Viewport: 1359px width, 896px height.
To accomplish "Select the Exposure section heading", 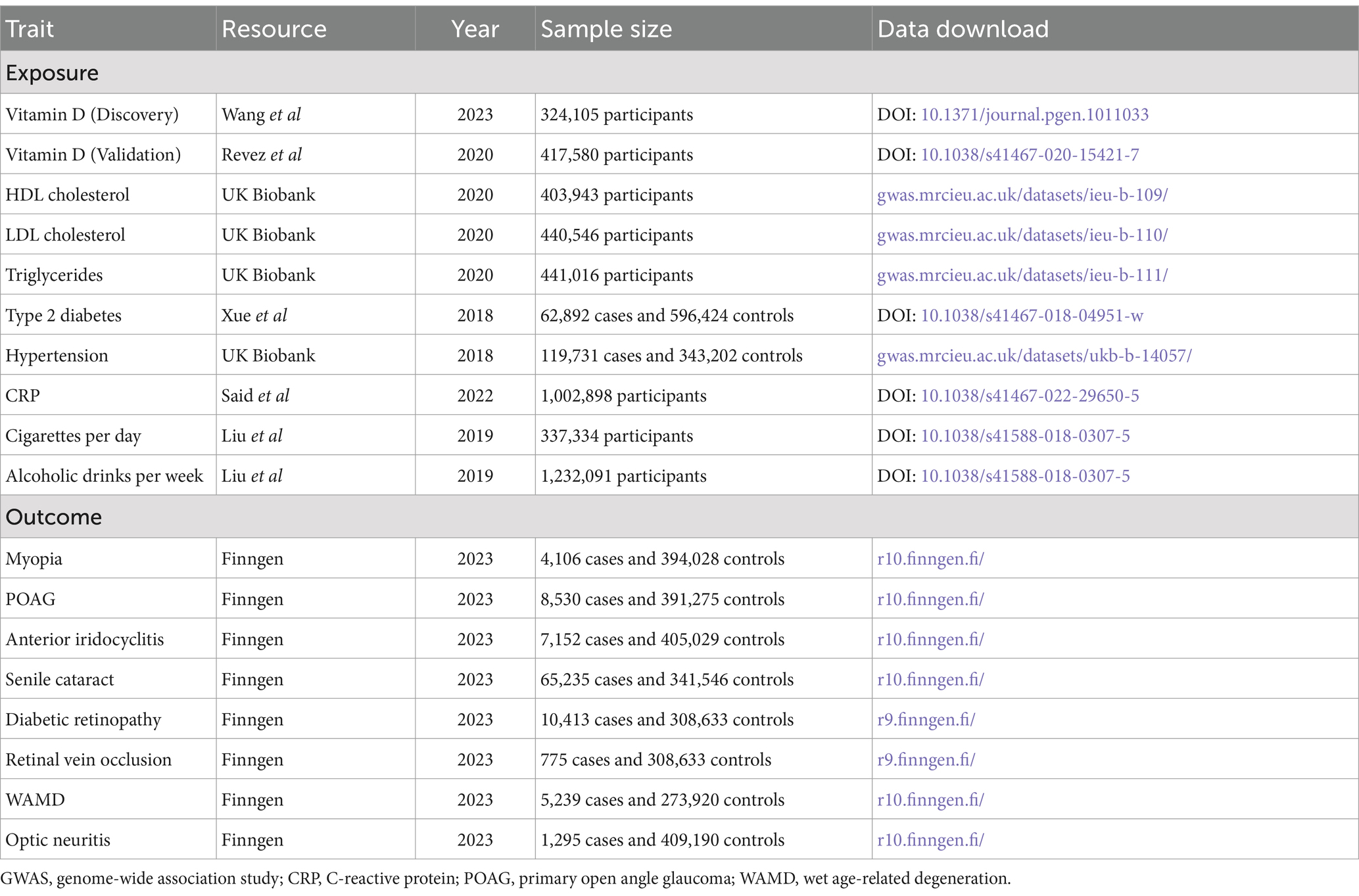I will [x=679, y=72].
